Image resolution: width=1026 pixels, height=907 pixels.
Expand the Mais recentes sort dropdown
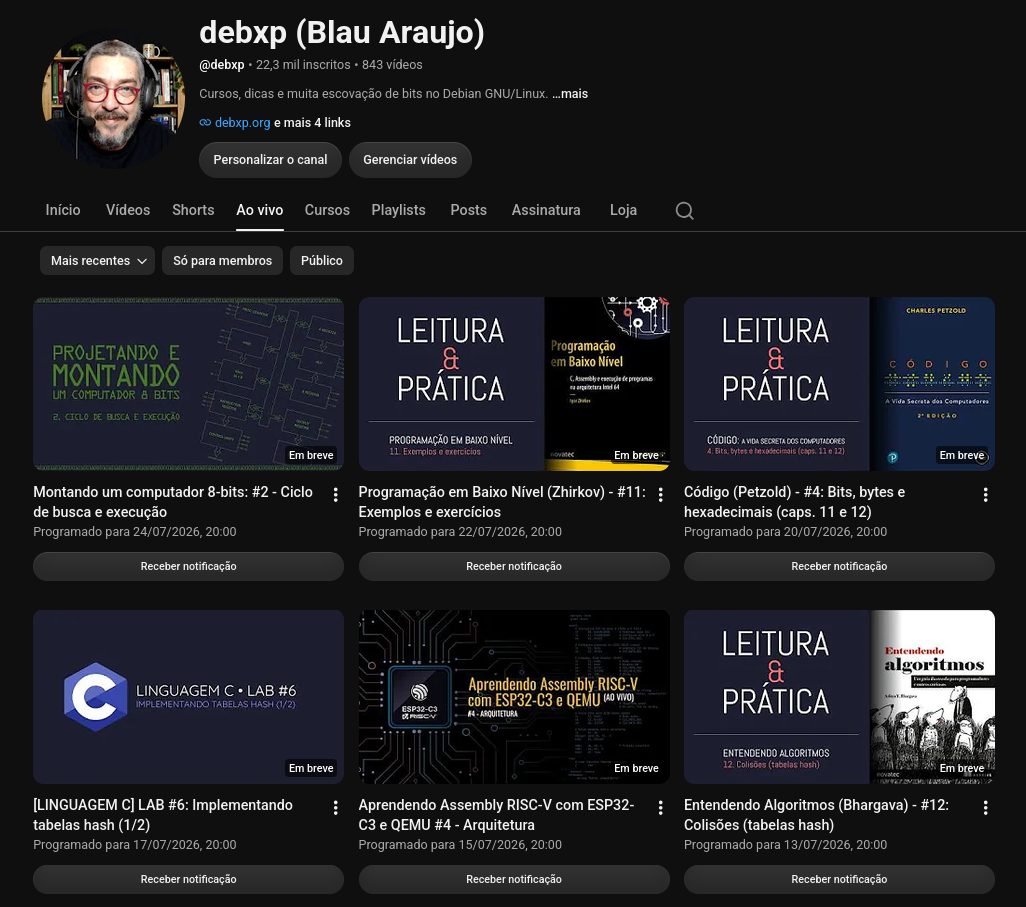pos(97,260)
